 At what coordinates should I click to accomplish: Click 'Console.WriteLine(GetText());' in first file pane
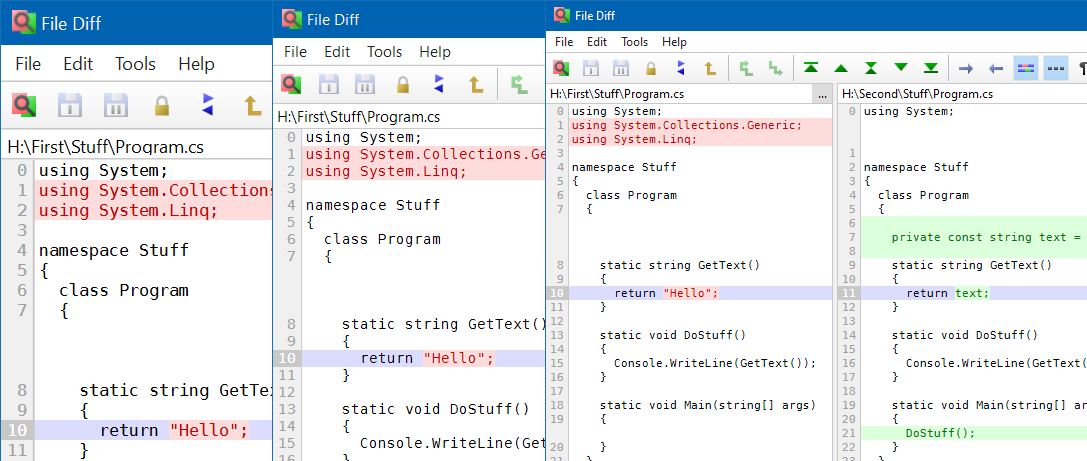coord(715,363)
